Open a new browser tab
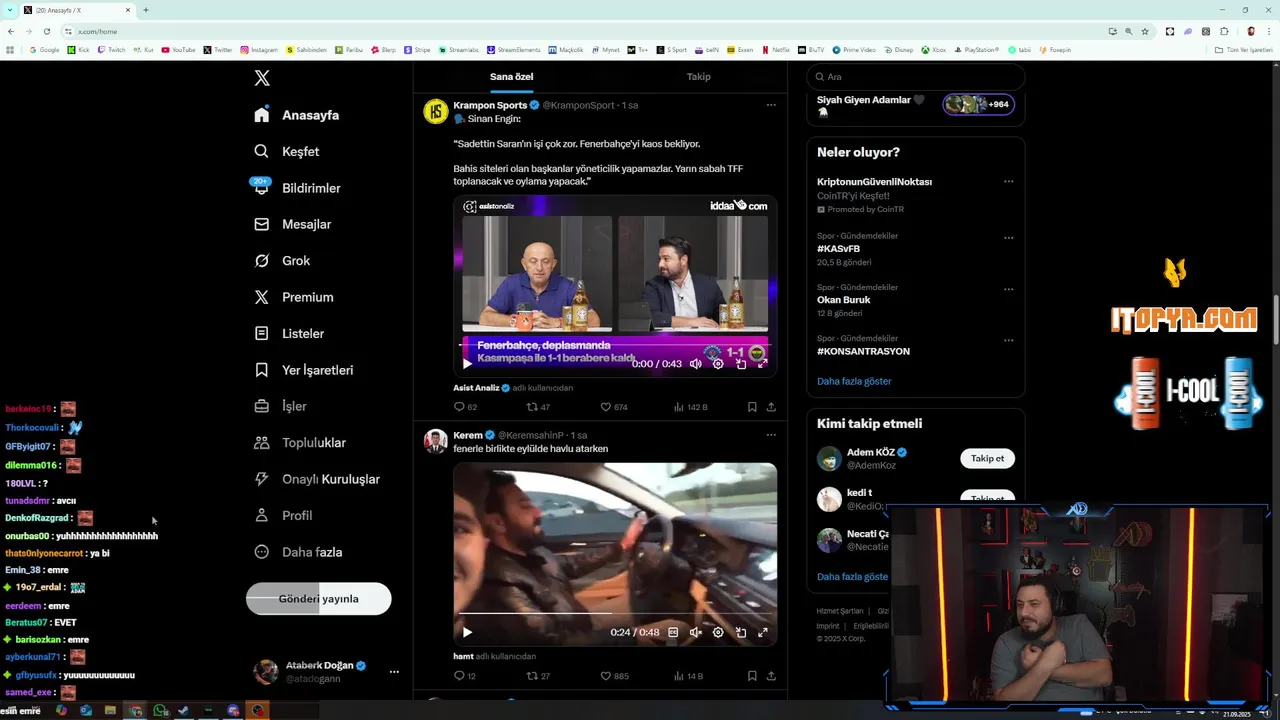This screenshot has width=1280, height=720. coord(146,10)
